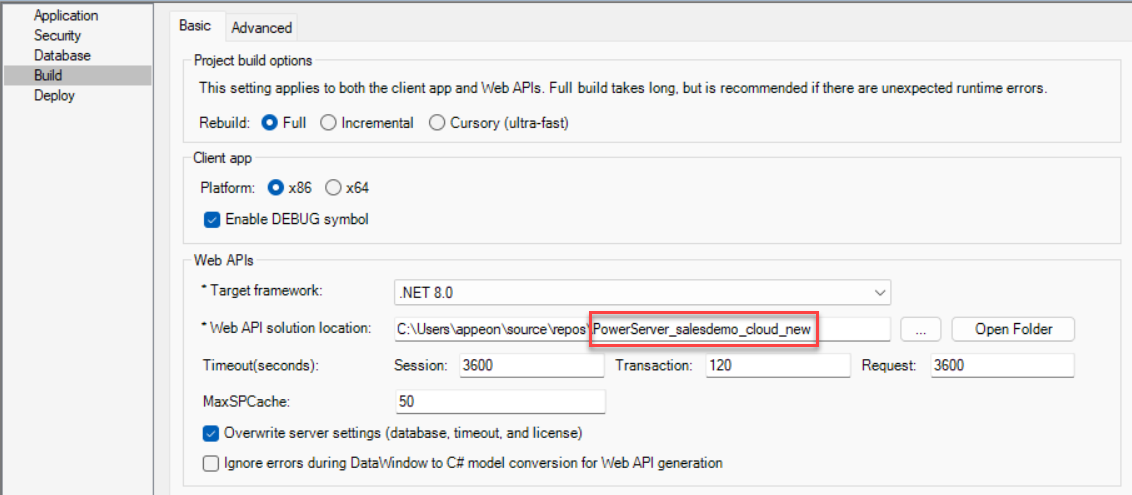Click the Web API solution location field

point(640,329)
